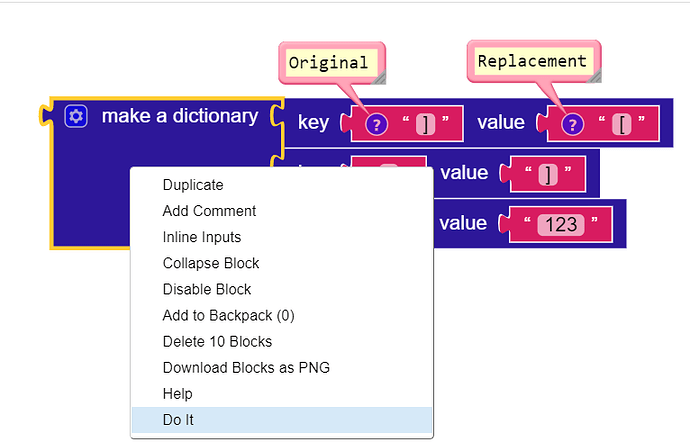
Task: Edit the "123" text value field
Action: coord(560,224)
